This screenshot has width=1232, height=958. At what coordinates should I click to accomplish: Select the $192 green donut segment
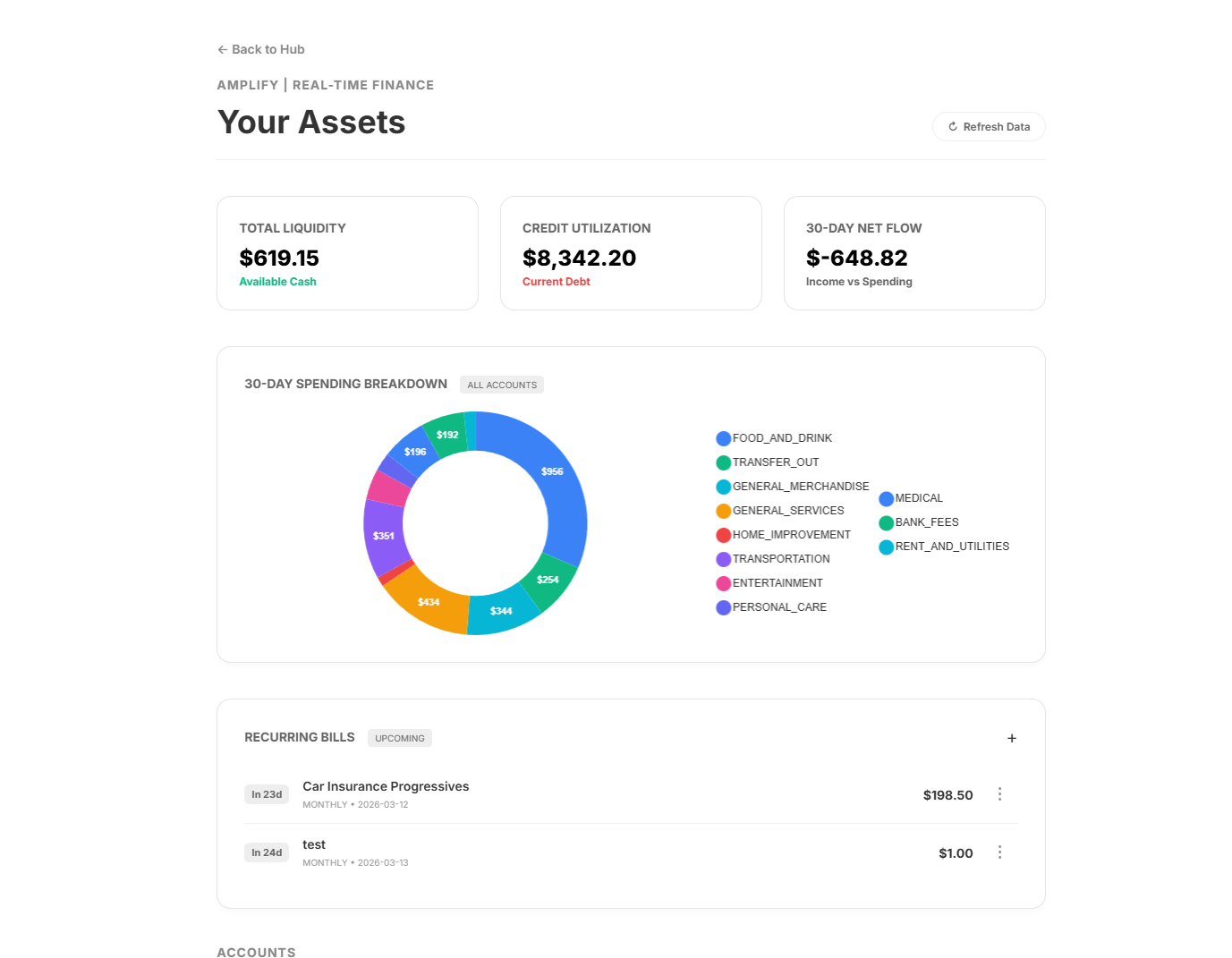tap(446, 435)
